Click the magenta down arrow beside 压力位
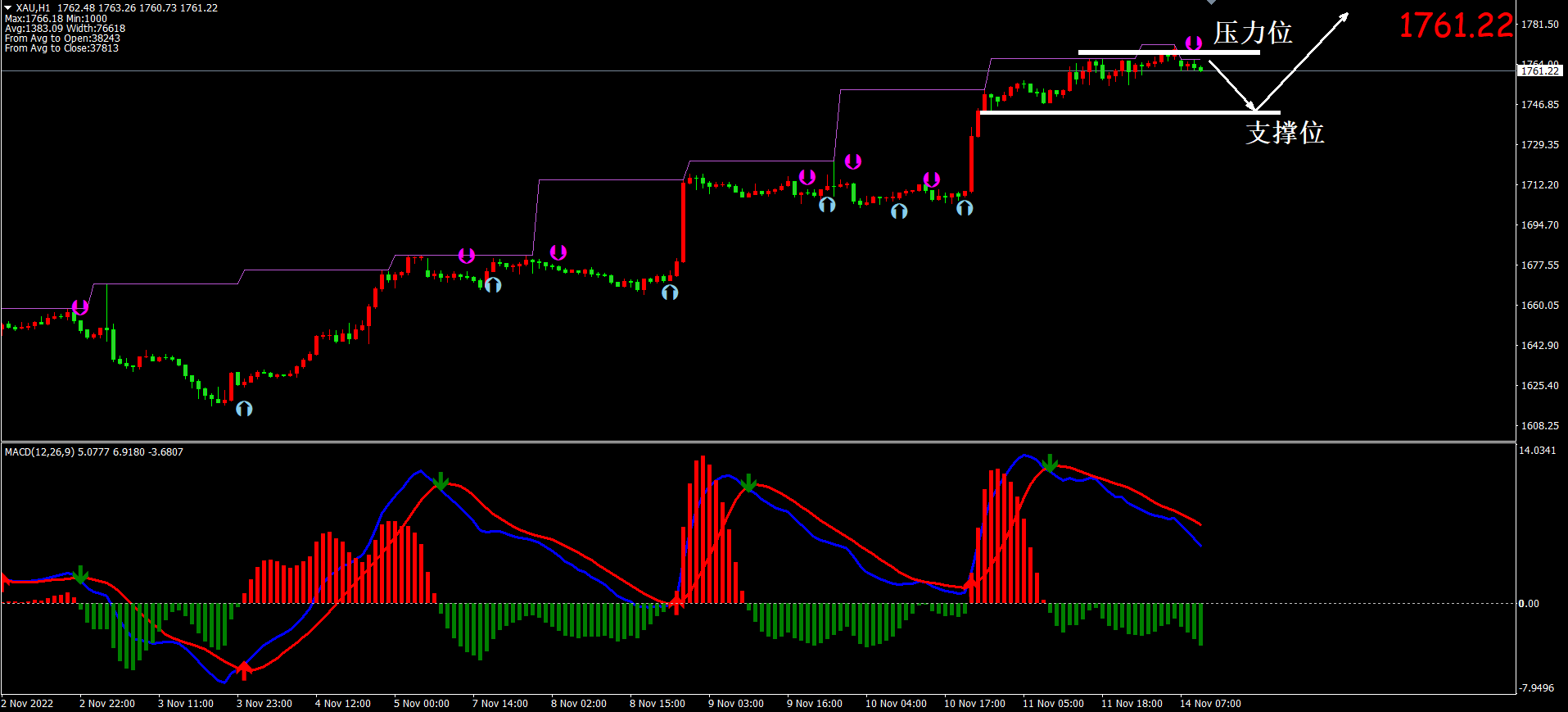 coord(1194,43)
